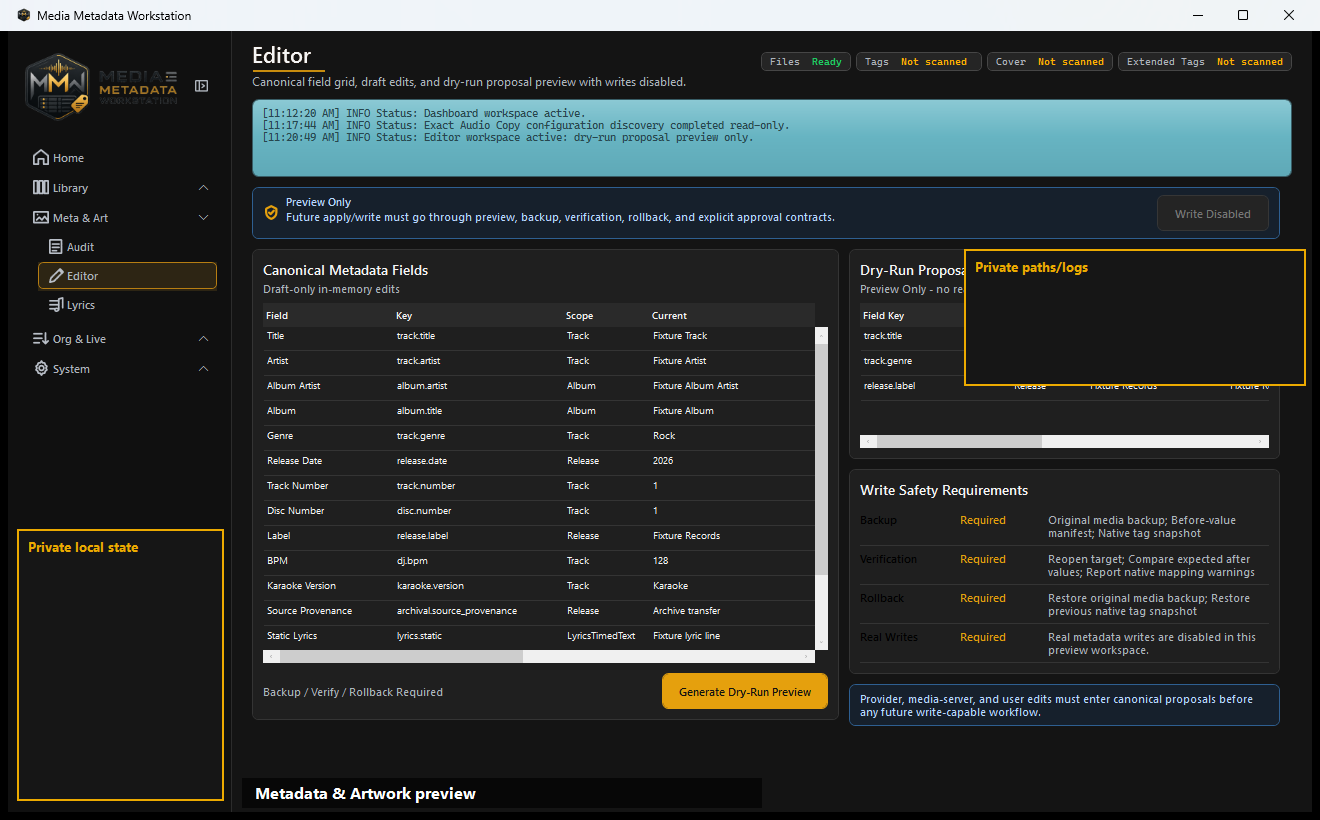Select the Editor page
Screen dimensions: 1320x820
pyautogui.click(x=127, y=276)
